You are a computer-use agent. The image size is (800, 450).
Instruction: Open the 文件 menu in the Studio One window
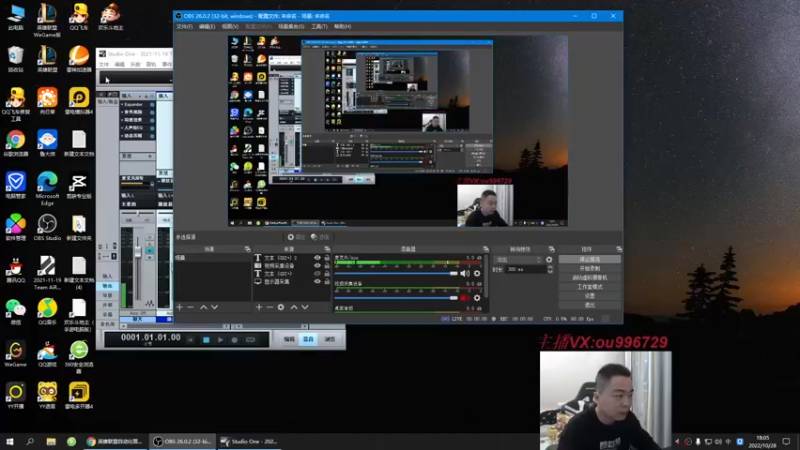(x=104, y=65)
